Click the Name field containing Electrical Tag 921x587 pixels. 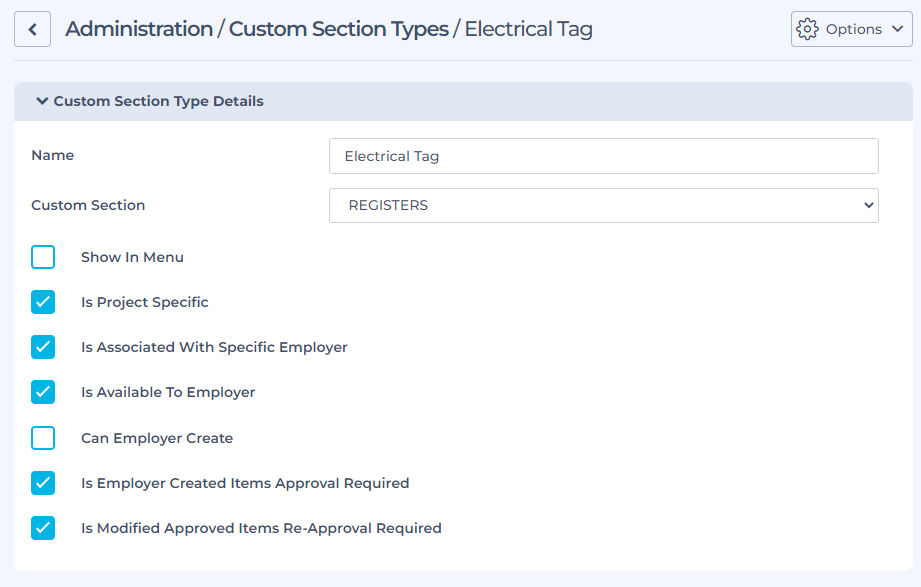pyautogui.click(x=603, y=156)
